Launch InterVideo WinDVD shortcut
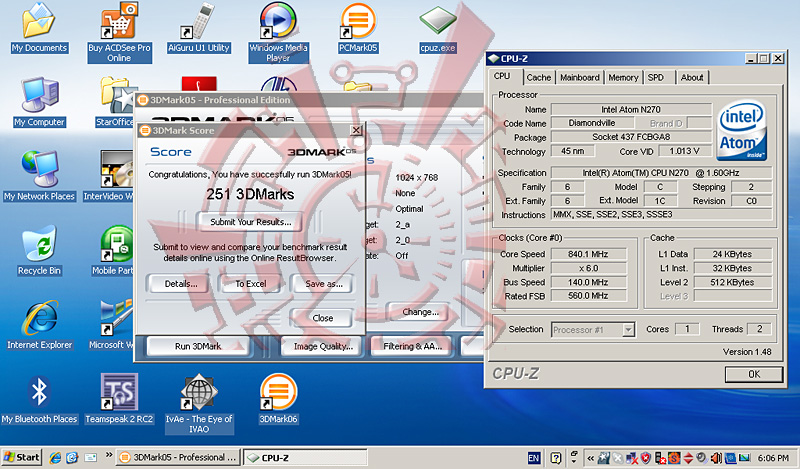Image resolution: width=800 pixels, height=469 pixels. coord(110,176)
